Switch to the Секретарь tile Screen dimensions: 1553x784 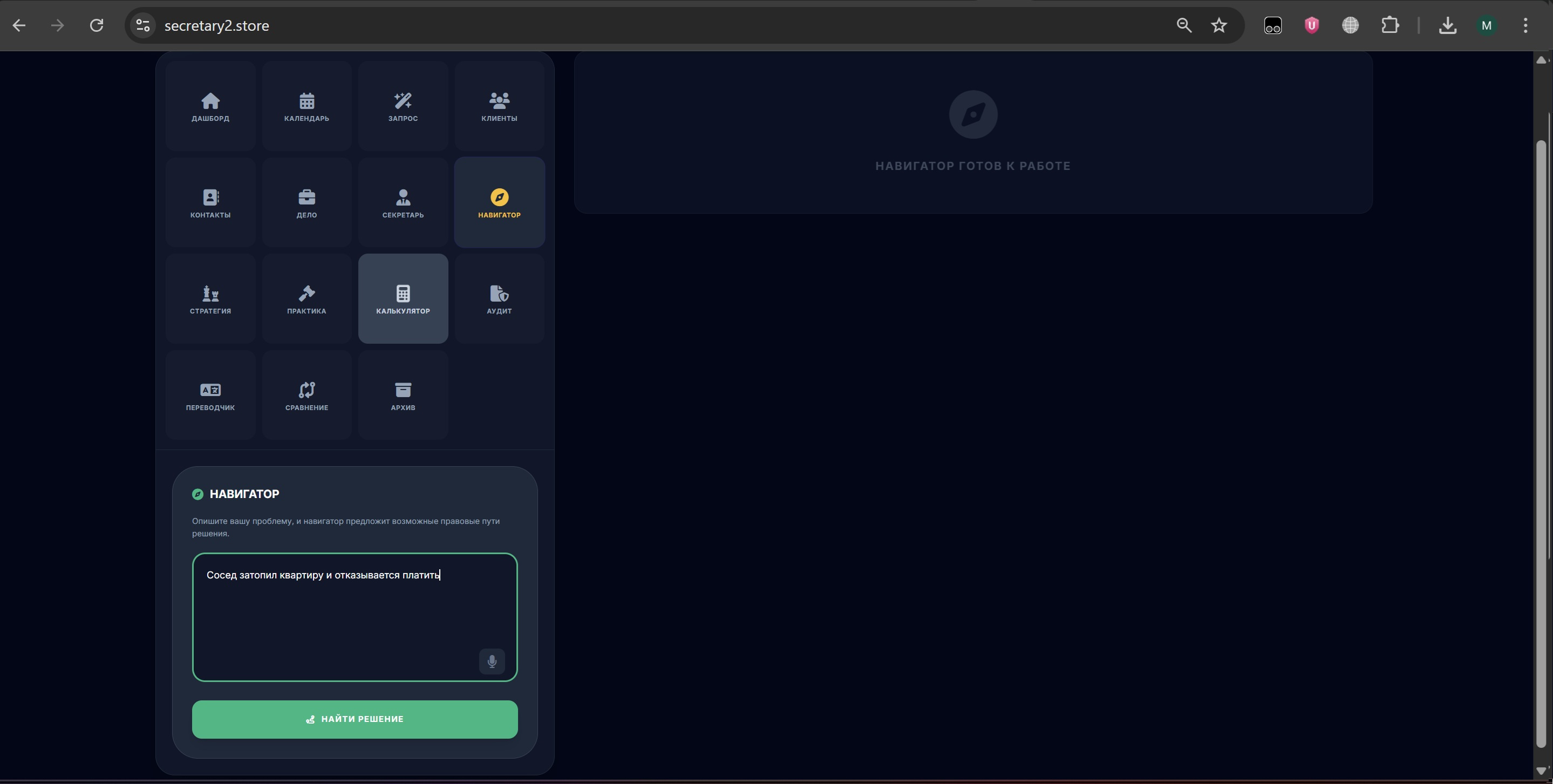pos(403,202)
